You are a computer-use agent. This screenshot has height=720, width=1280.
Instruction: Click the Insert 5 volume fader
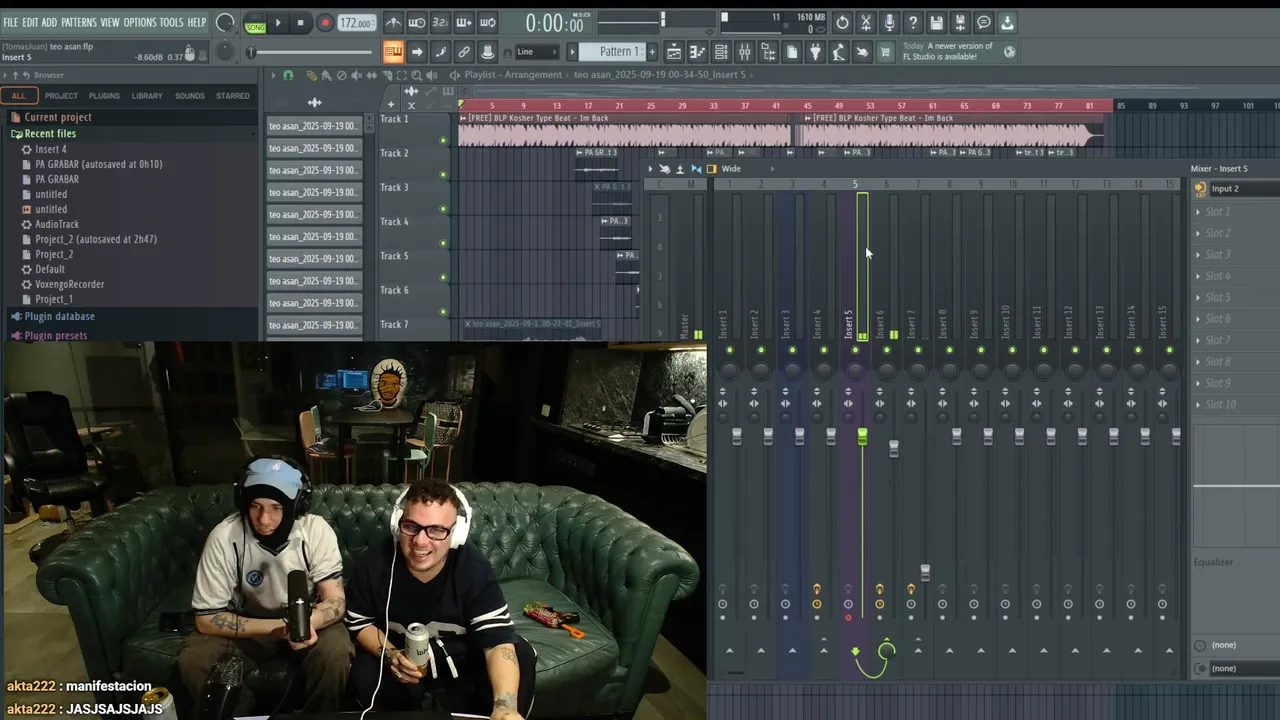(862, 437)
